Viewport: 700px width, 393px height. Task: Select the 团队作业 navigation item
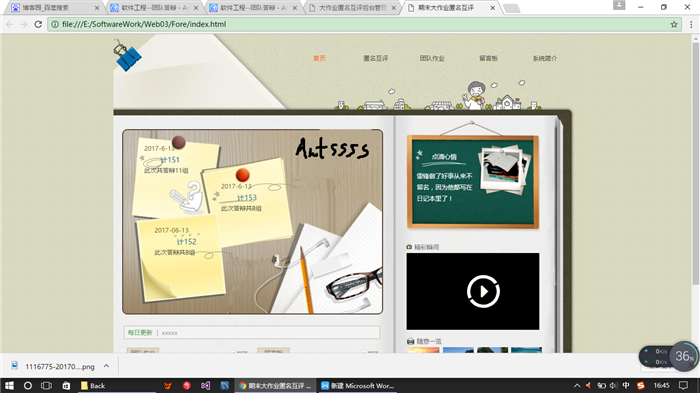click(x=432, y=59)
